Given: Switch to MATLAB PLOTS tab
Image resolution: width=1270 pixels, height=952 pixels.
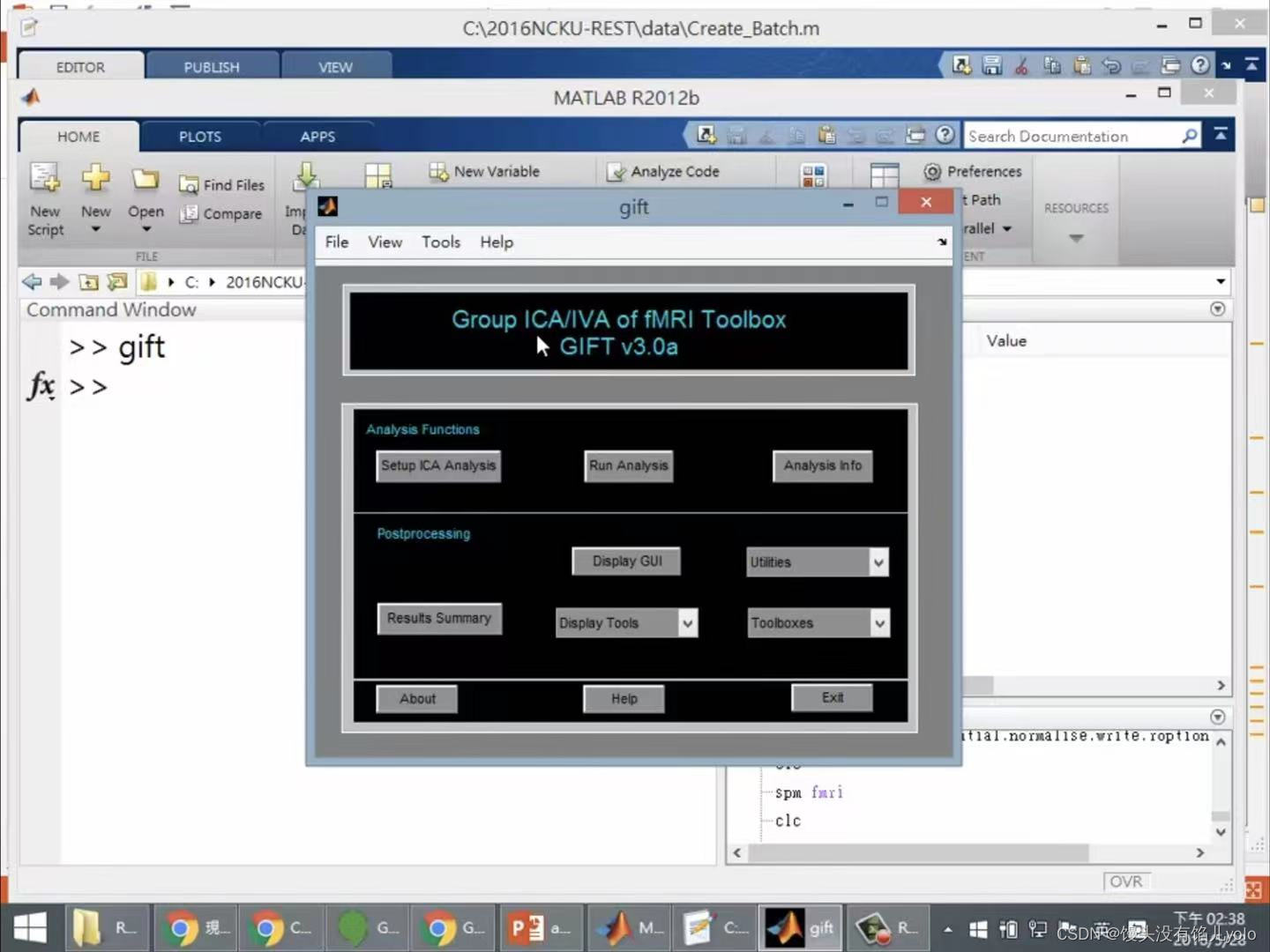Looking at the screenshot, I should point(200,137).
